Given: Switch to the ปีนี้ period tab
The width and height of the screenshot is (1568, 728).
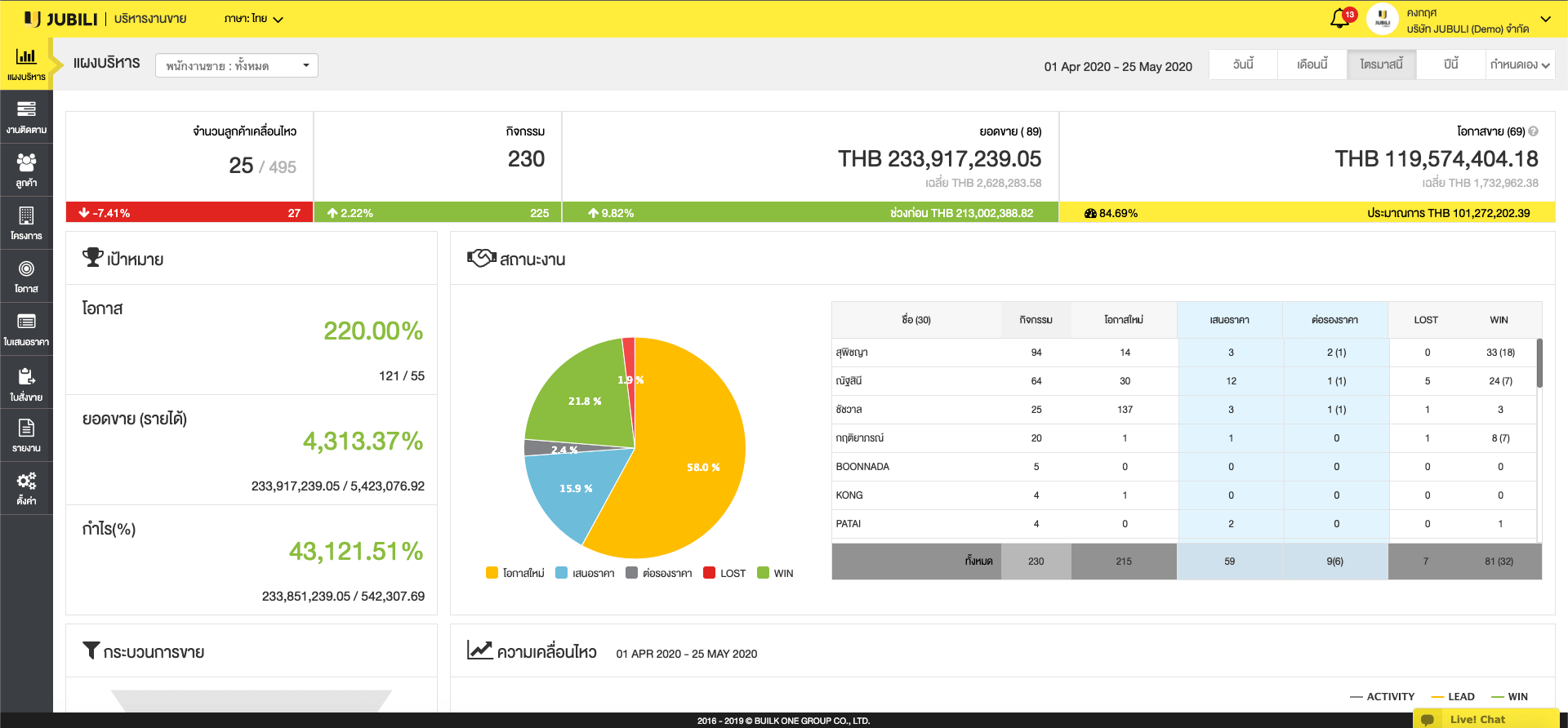Looking at the screenshot, I should (x=1450, y=64).
